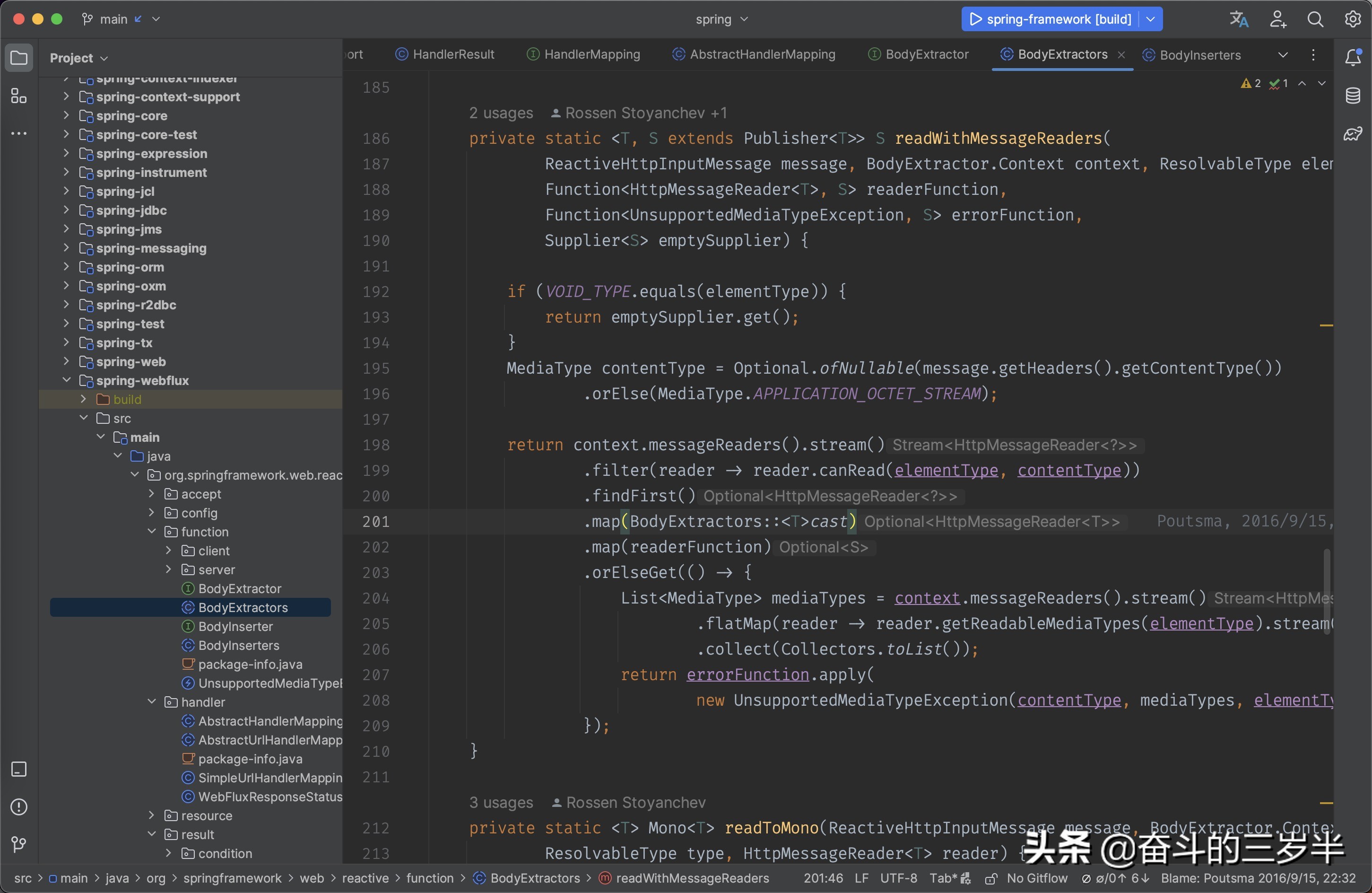This screenshot has height=893, width=1372.
Task: Open the Code With Me user icon
Action: [1277, 19]
